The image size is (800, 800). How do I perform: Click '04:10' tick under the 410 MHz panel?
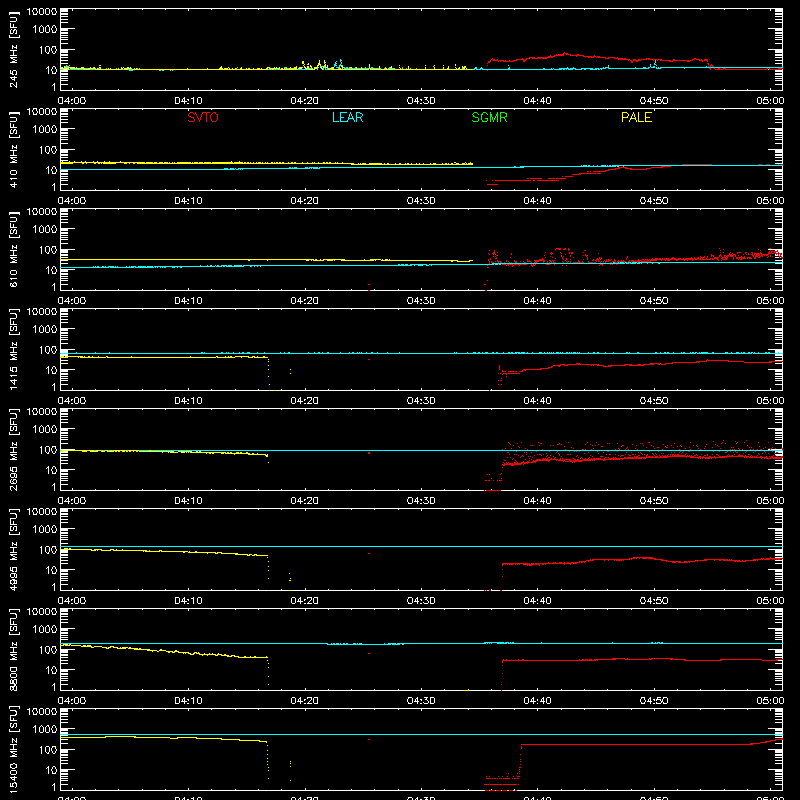point(188,201)
